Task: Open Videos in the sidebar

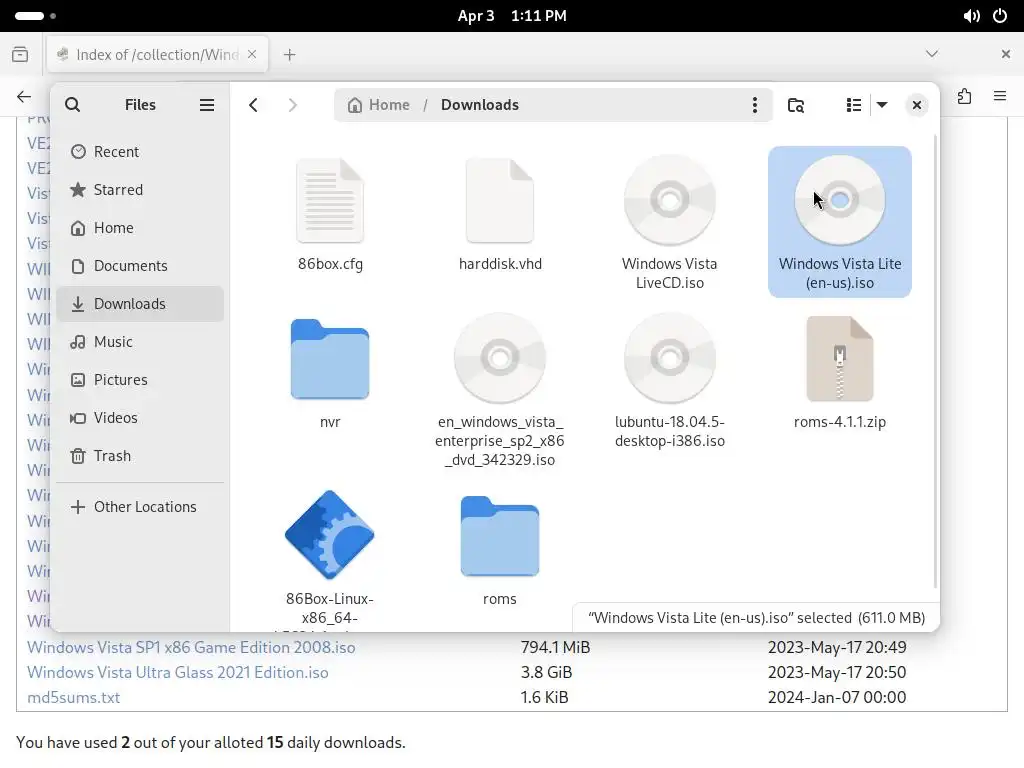Action: pyautogui.click(x=140, y=417)
